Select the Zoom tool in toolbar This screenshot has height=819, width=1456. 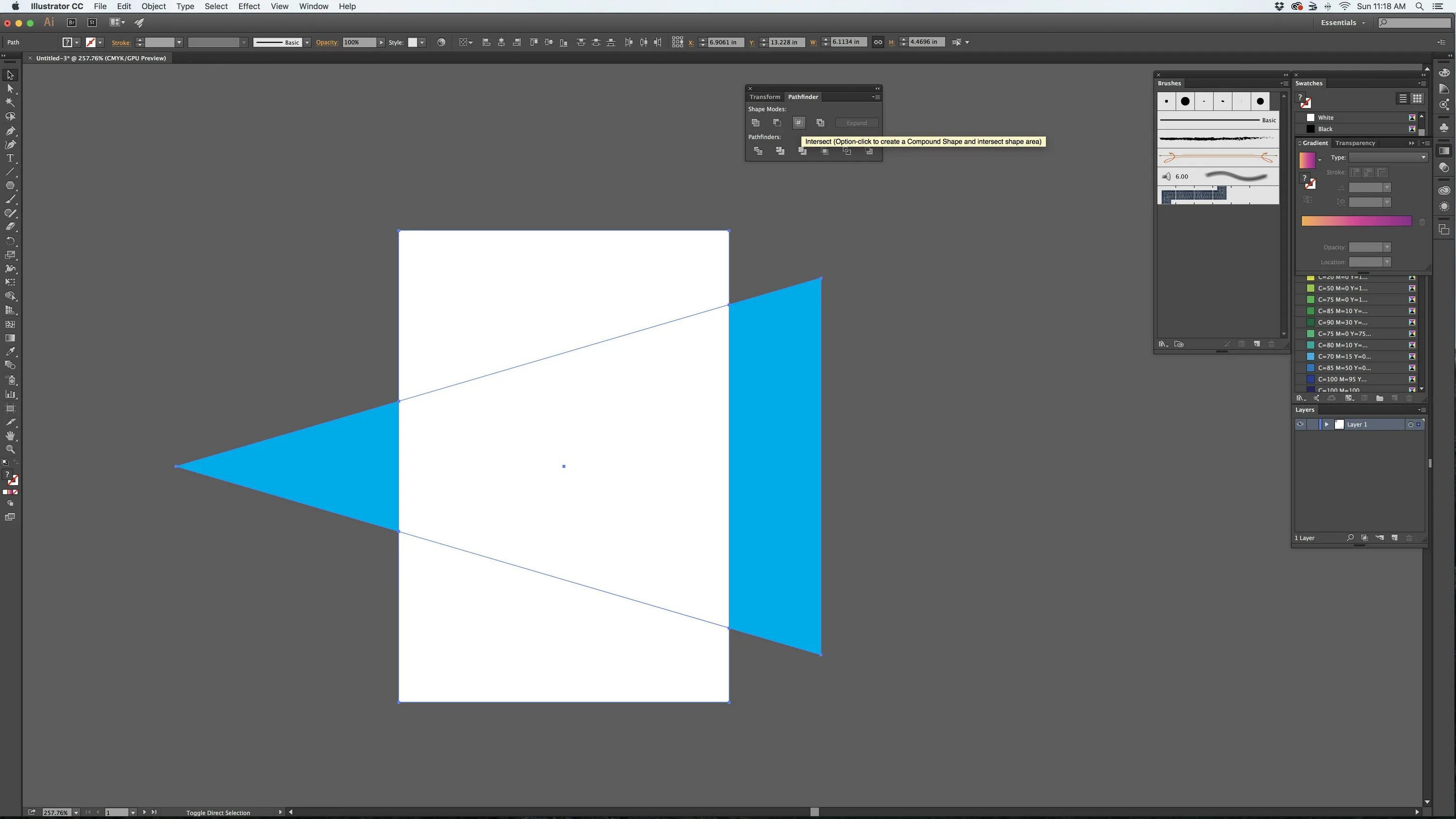pyautogui.click(x=10, y=449)
